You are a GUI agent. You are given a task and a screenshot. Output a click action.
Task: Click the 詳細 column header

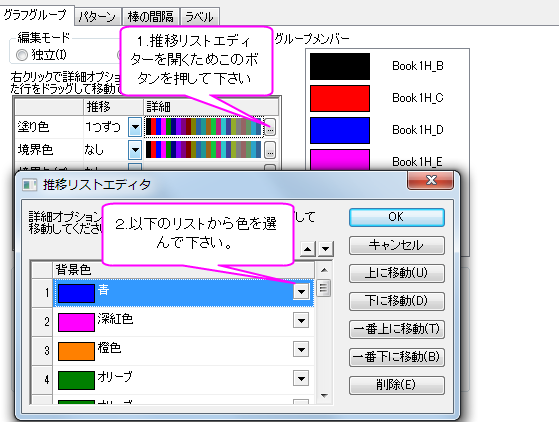coord(211,107)
